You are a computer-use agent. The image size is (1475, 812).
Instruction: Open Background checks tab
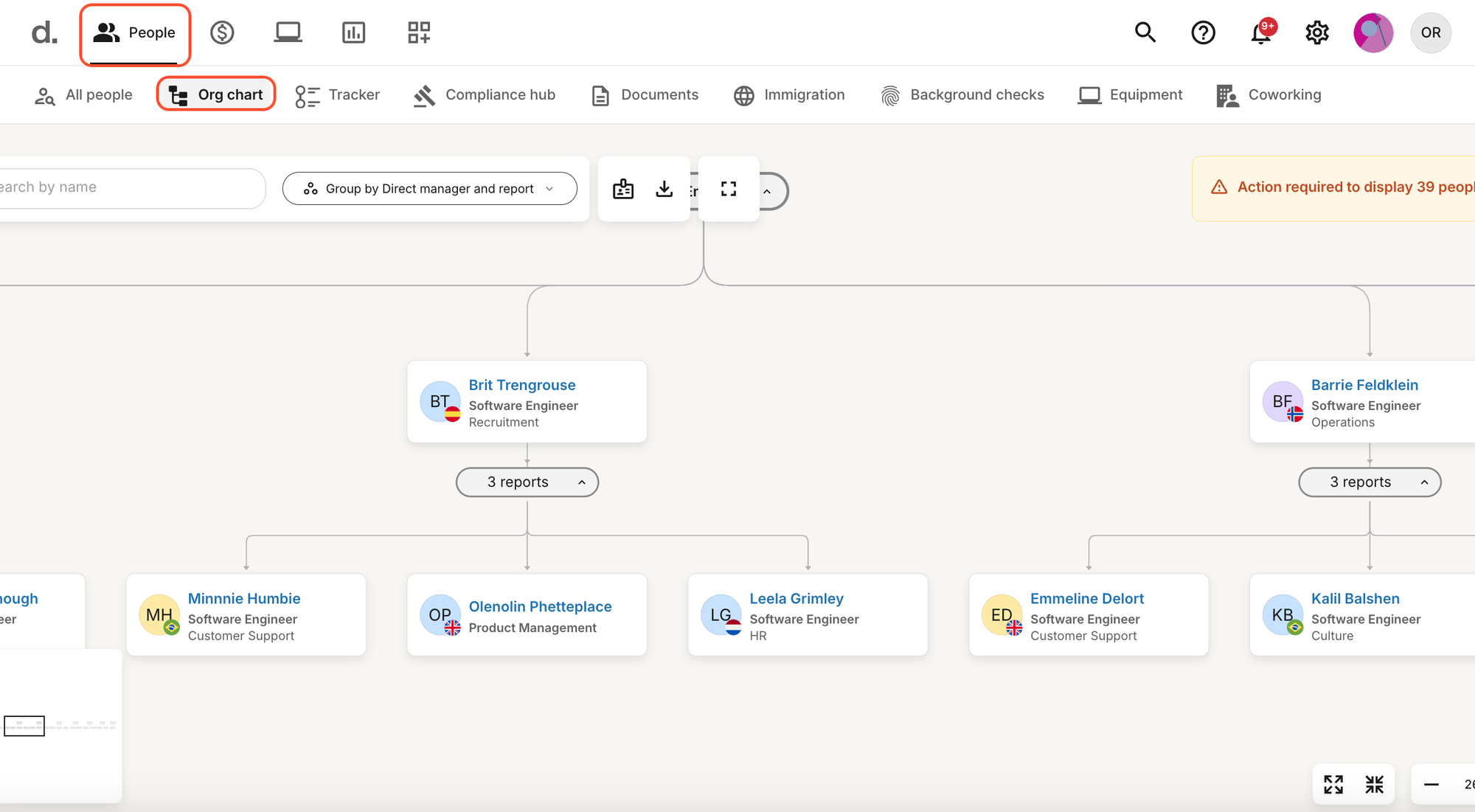(962, 95)
